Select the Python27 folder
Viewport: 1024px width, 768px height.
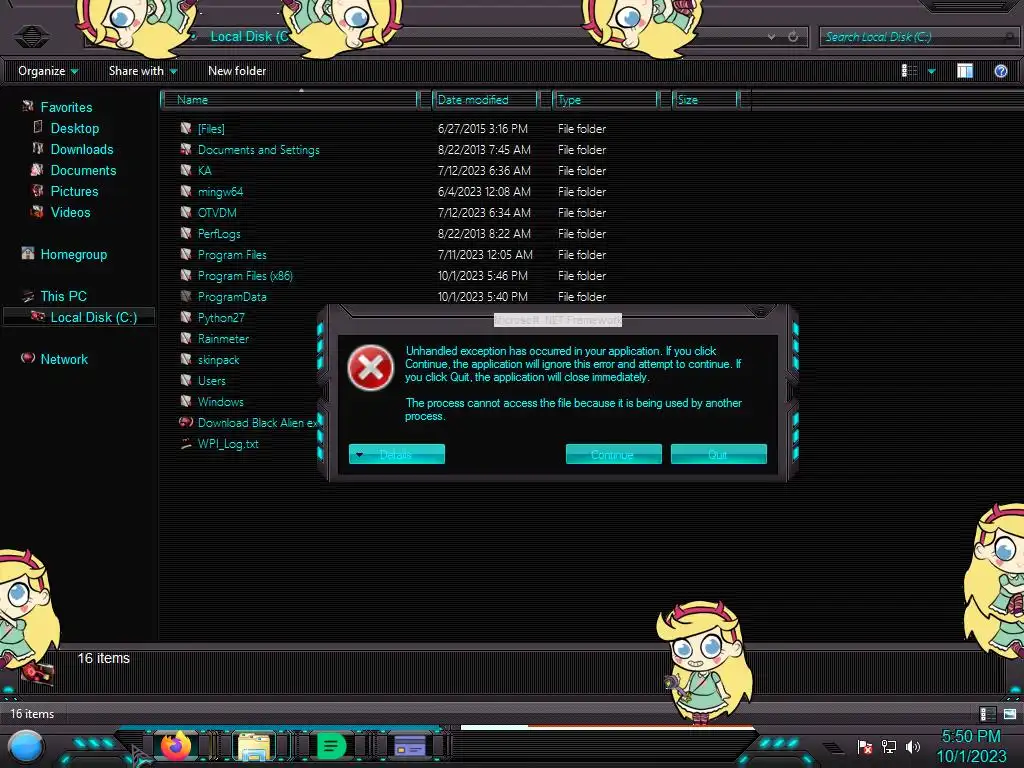point(221,317)
